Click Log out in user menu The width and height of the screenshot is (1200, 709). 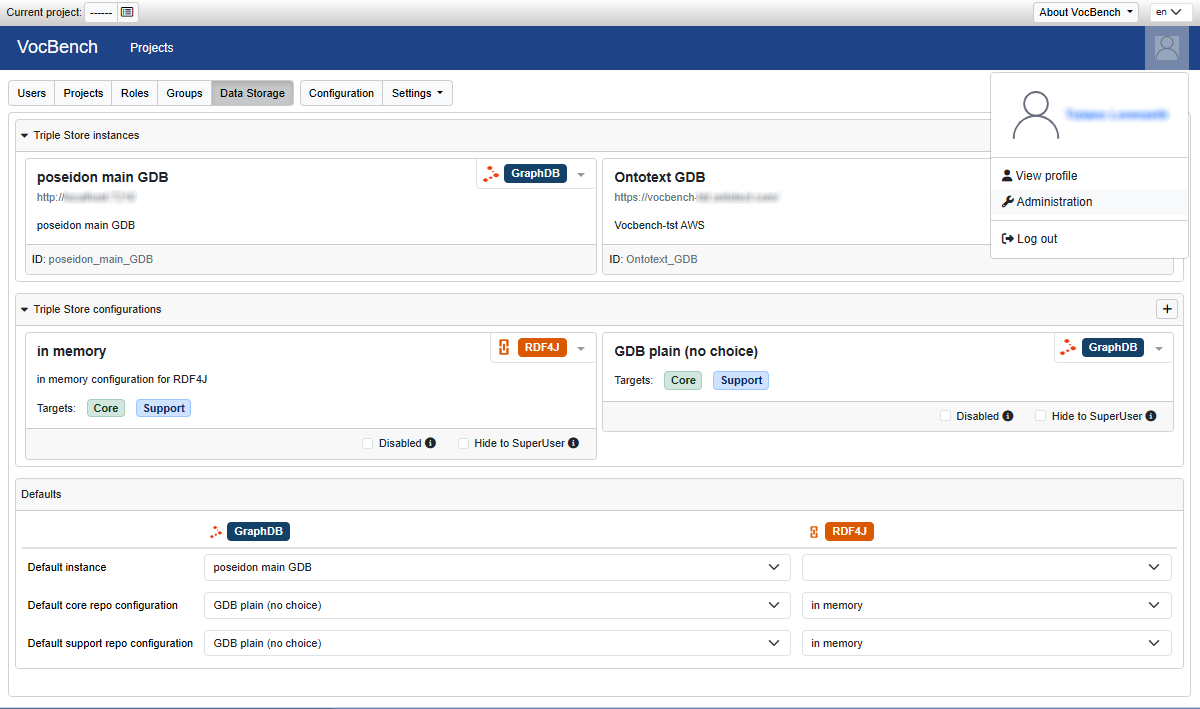click(x=1036, y=239)
